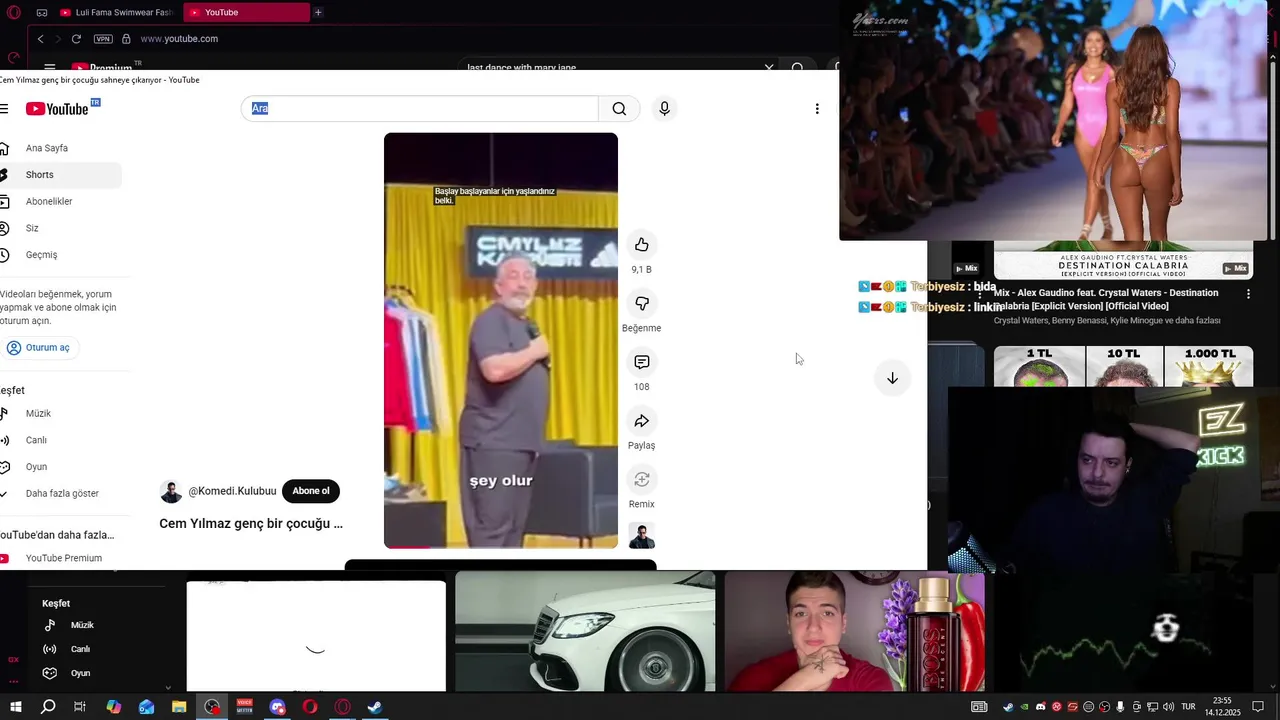The width and height of the screenshot is (1280, 720).
Task: Start voice search with microphone
Action: tap(664, 109)
